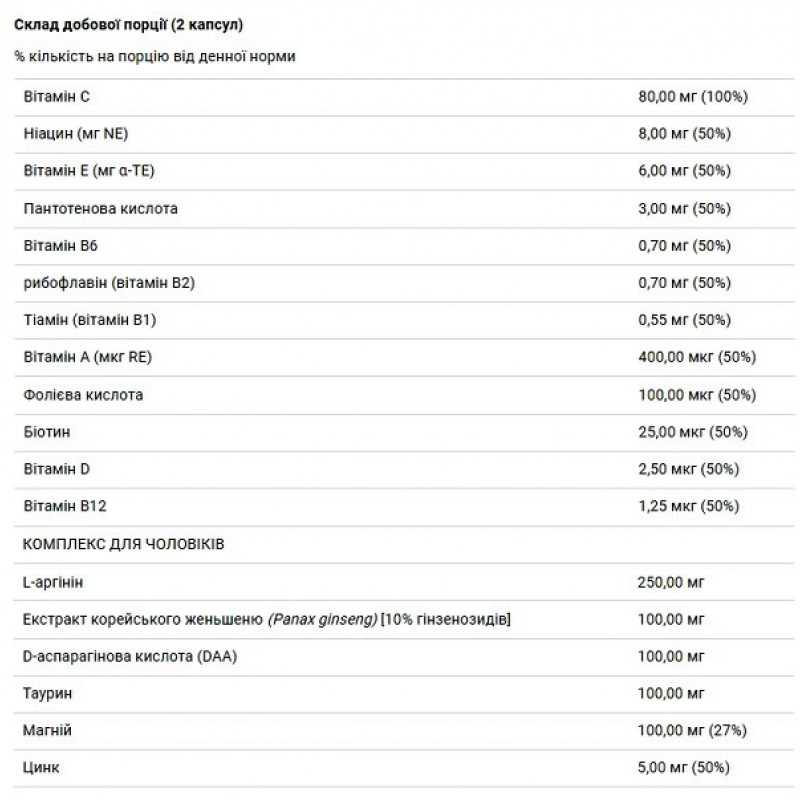Image resolution: width=800 pixels, height=800 pixels.
Task: Click the heading 'Склад добової порції (2 капсул)'
Action: (128, 24)
